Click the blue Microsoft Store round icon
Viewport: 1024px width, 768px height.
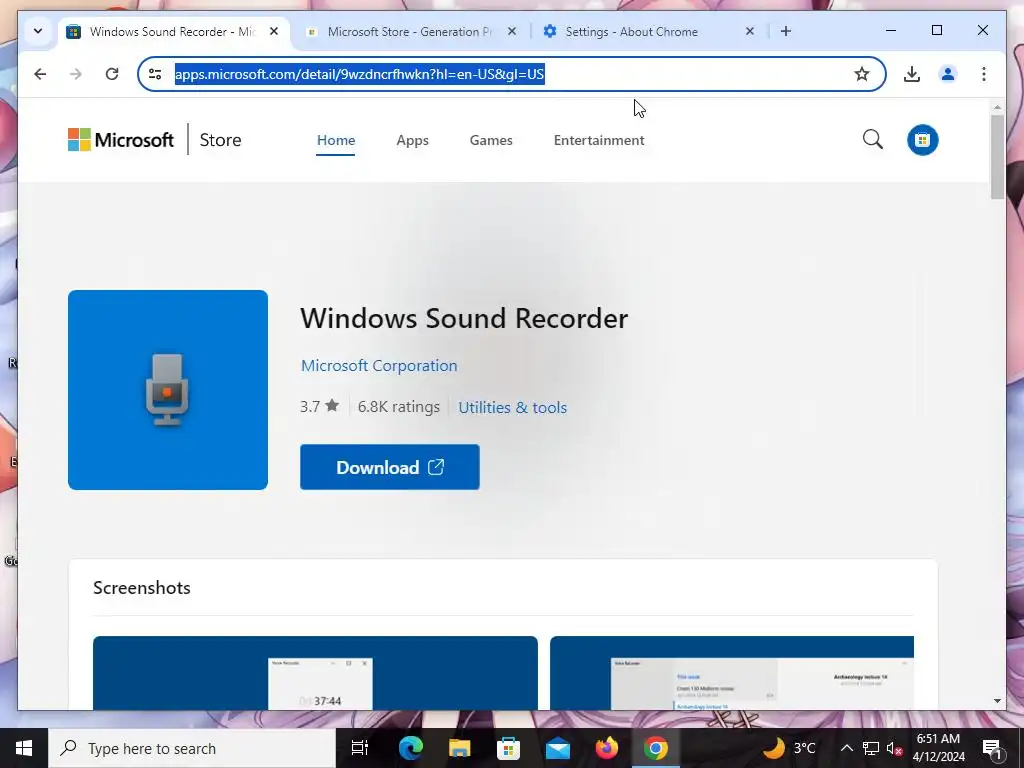coord(922,140)
